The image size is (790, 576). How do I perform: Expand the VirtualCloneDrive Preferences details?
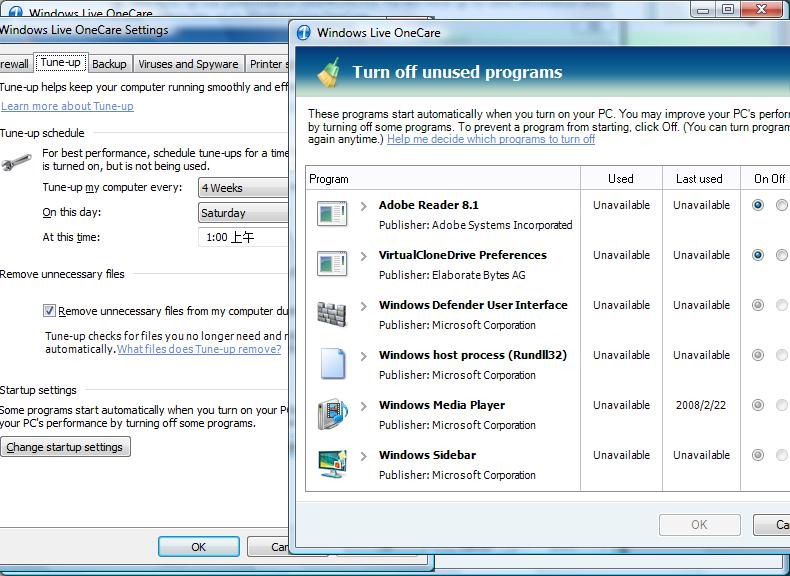pos(363,256)
